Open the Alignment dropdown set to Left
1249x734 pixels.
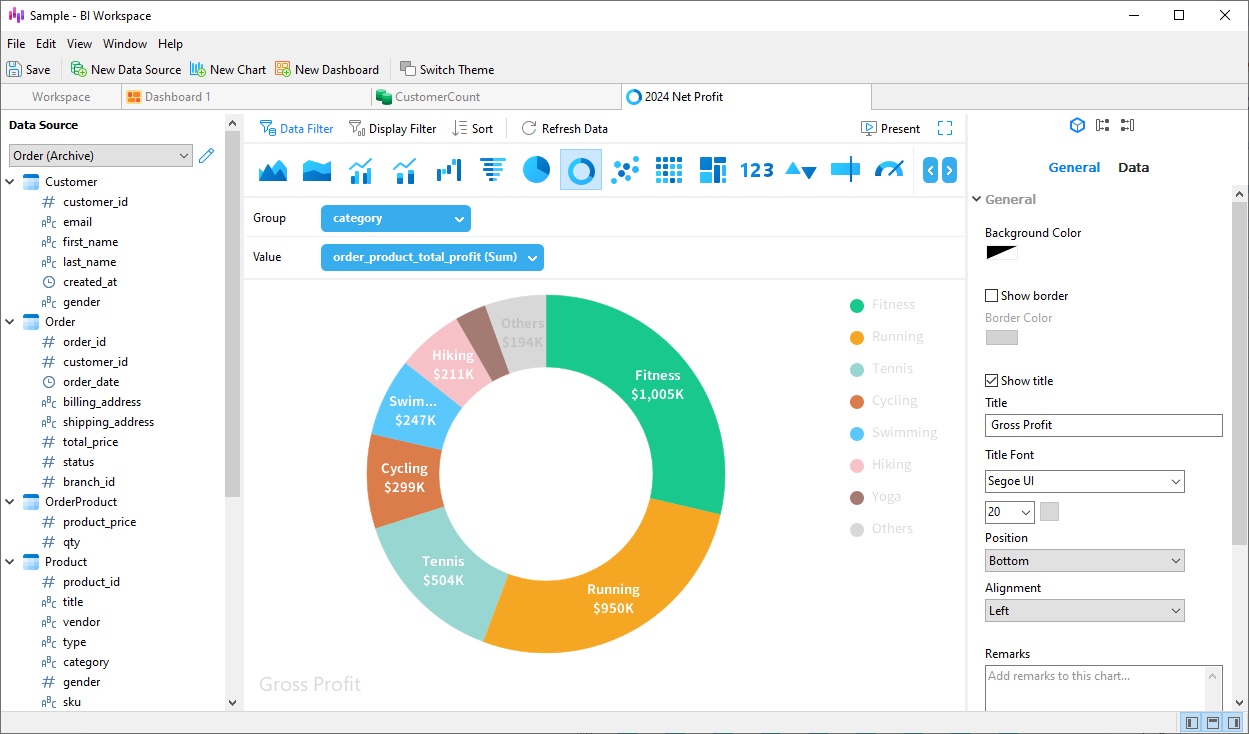(1084, 610)
